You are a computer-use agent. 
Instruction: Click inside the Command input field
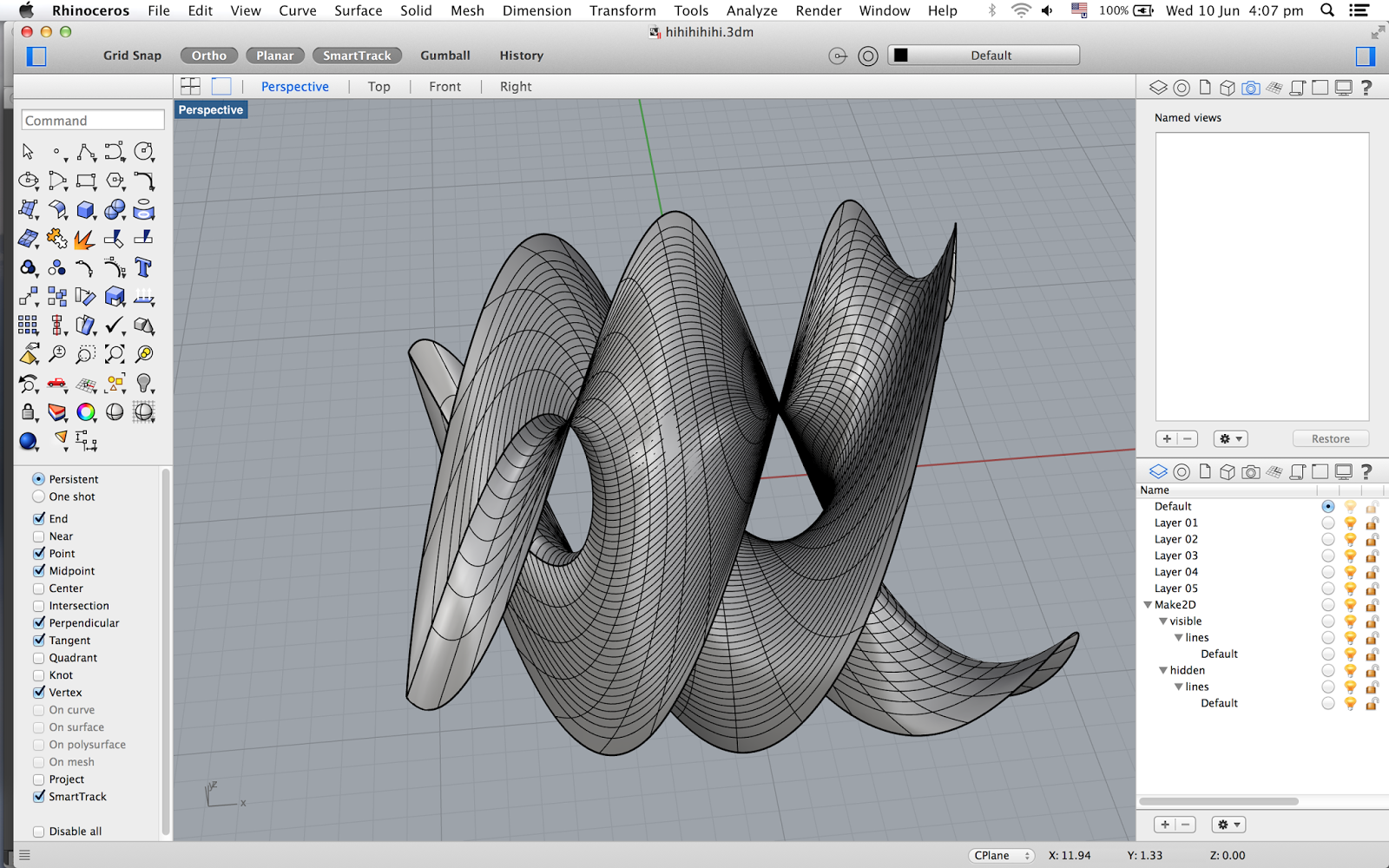[92, 120]
